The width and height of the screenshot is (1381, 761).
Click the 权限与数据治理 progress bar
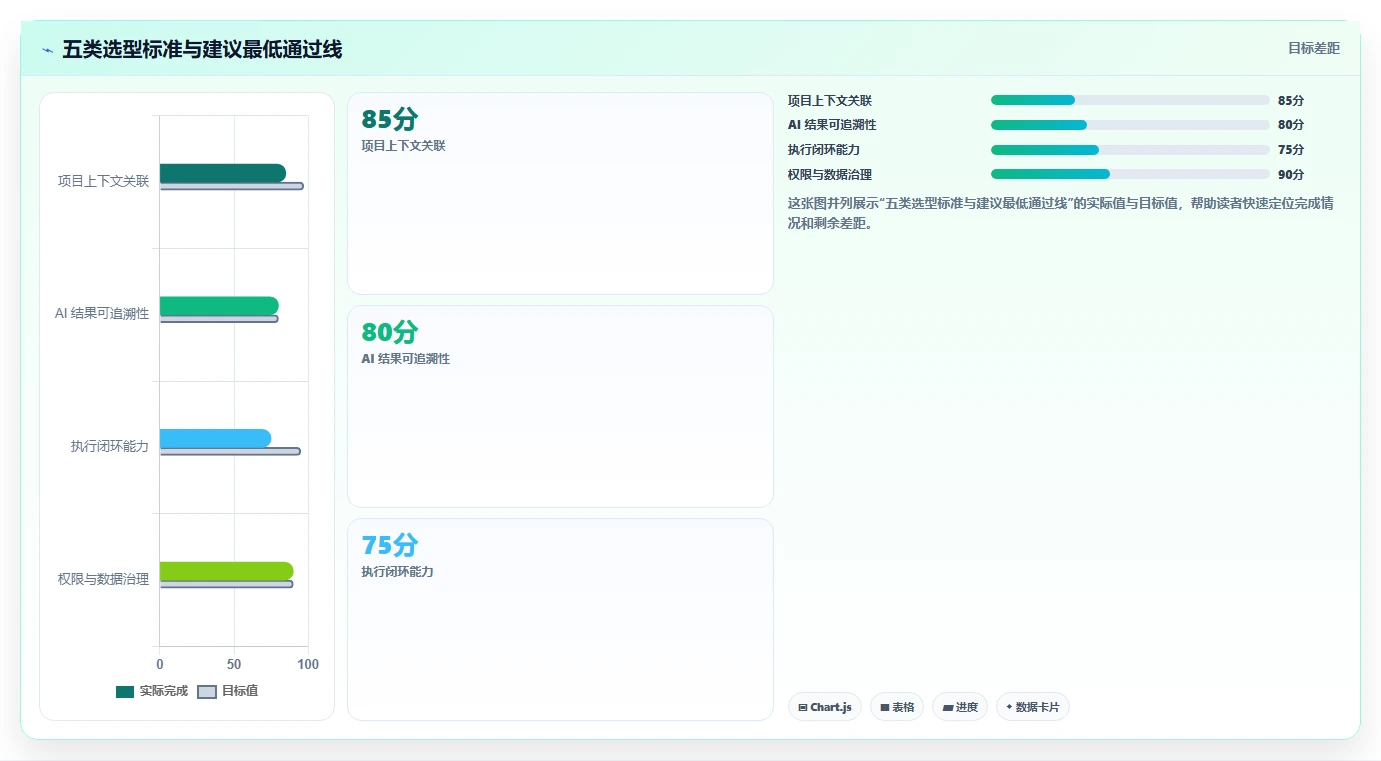pyautogui.click(x=1130, y=174)
